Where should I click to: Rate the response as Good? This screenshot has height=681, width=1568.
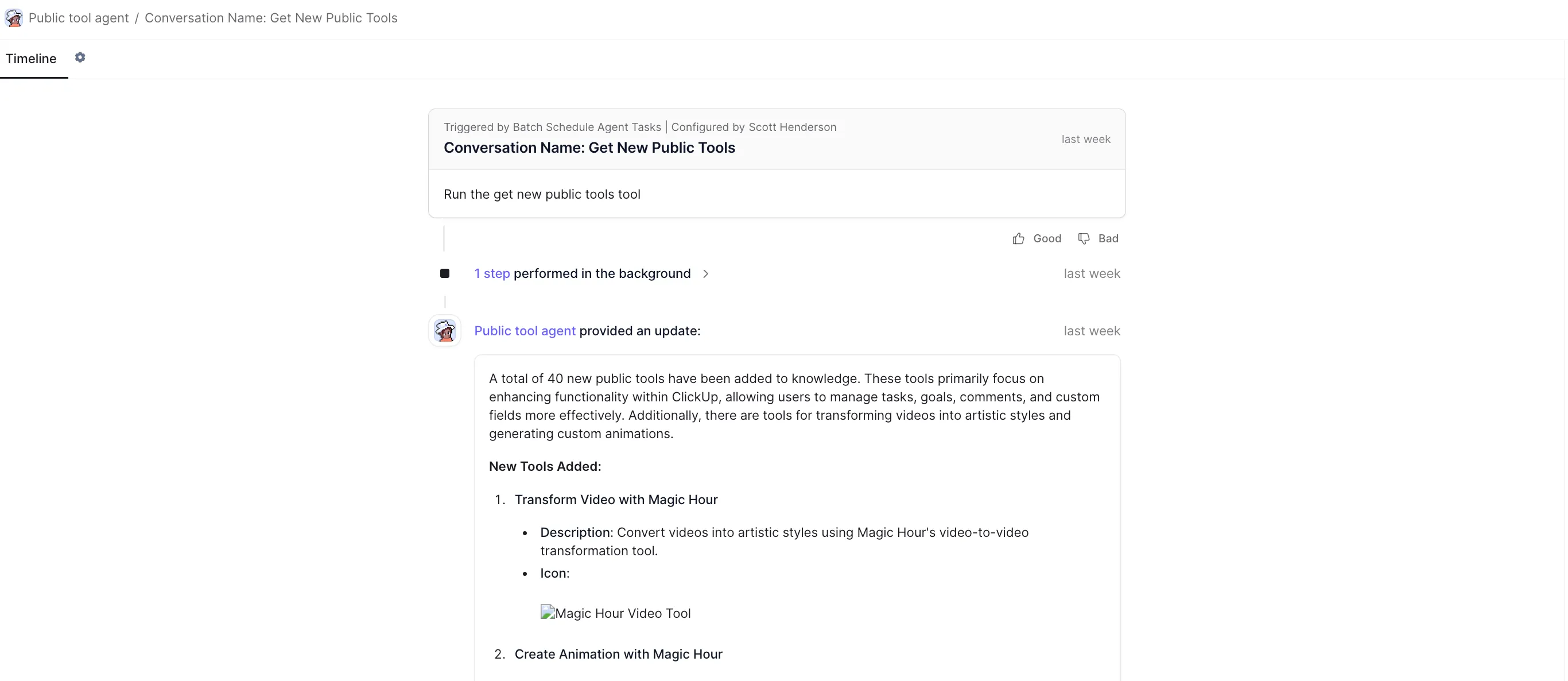(x=1046, y=239)
